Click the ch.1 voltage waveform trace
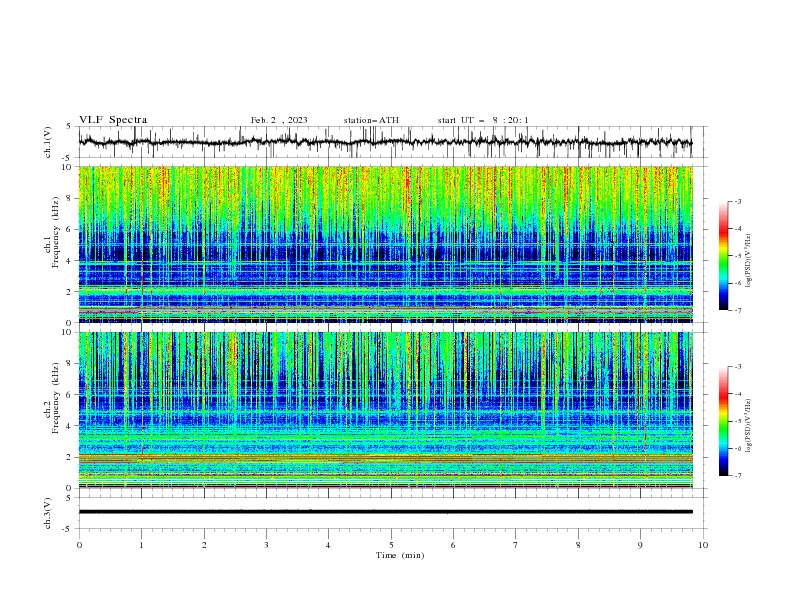 point(385,142)
